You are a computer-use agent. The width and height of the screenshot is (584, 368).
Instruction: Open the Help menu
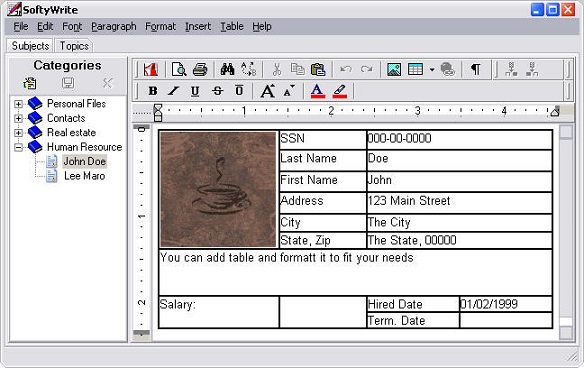tap(262, 26)
